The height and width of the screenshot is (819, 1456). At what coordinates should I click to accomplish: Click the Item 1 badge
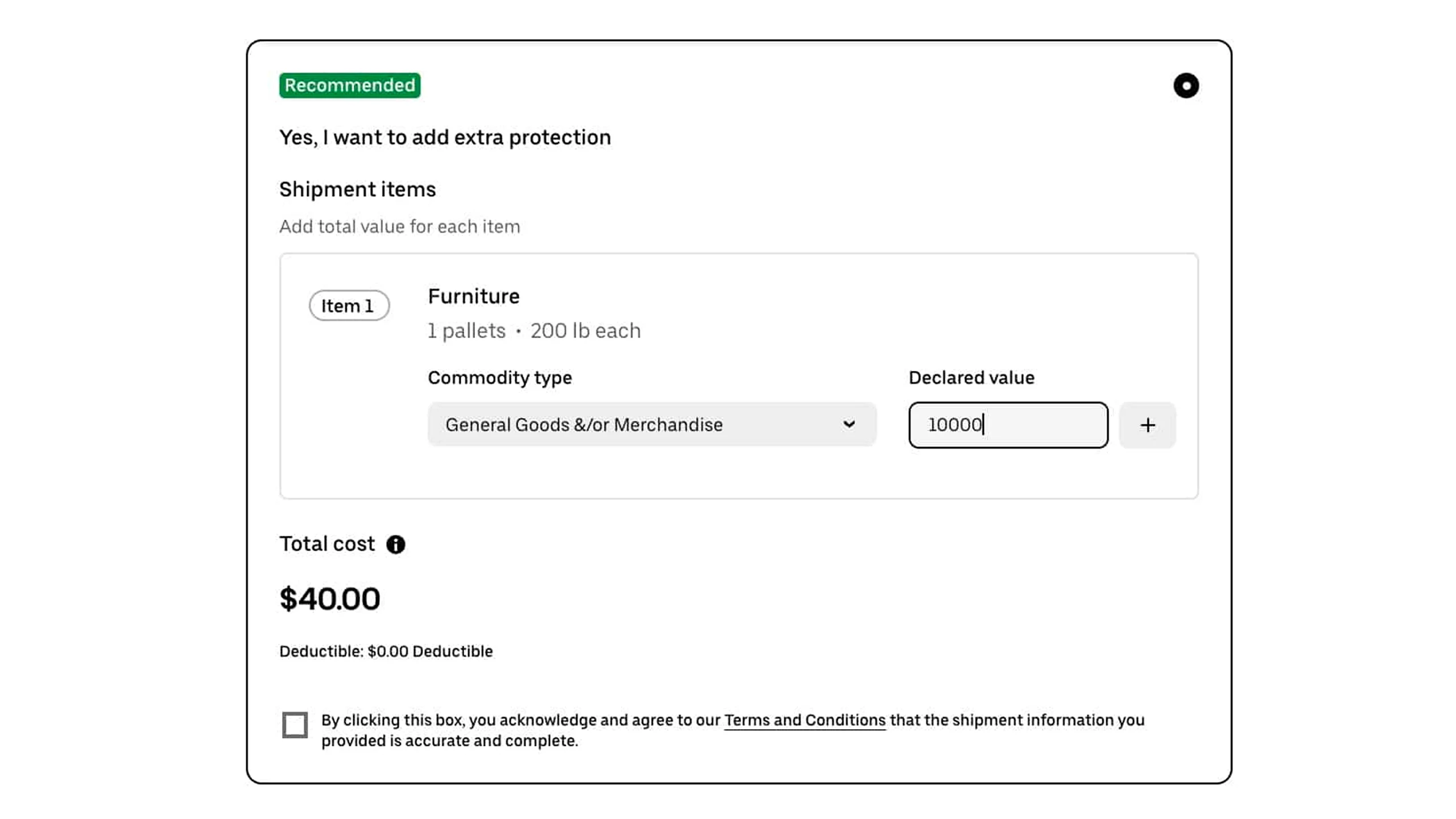[x=349, y=305]
